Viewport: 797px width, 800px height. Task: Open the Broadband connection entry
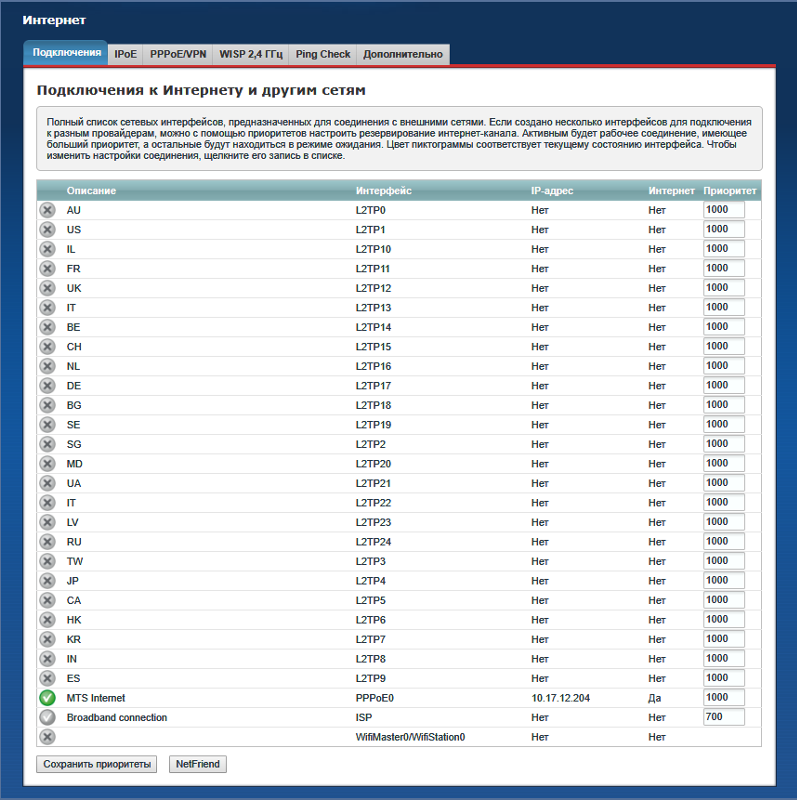117,717
